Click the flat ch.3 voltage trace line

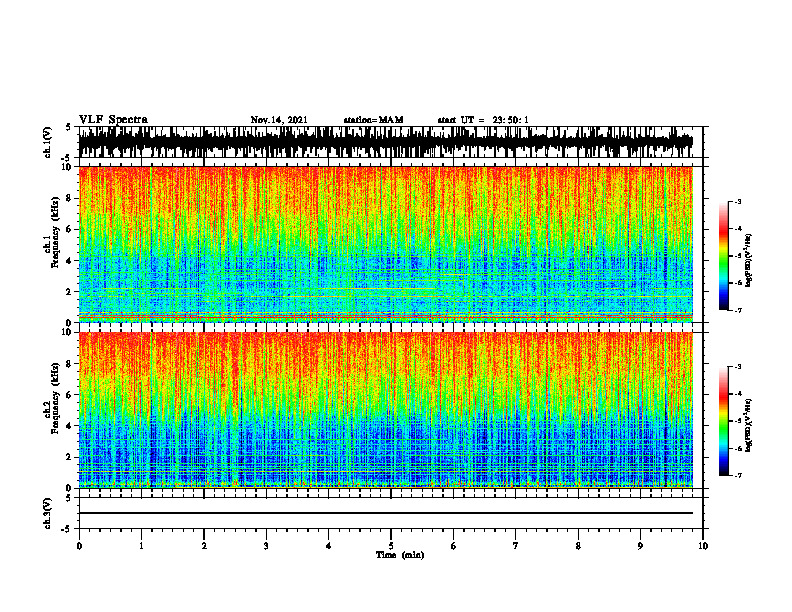[385, 513]
